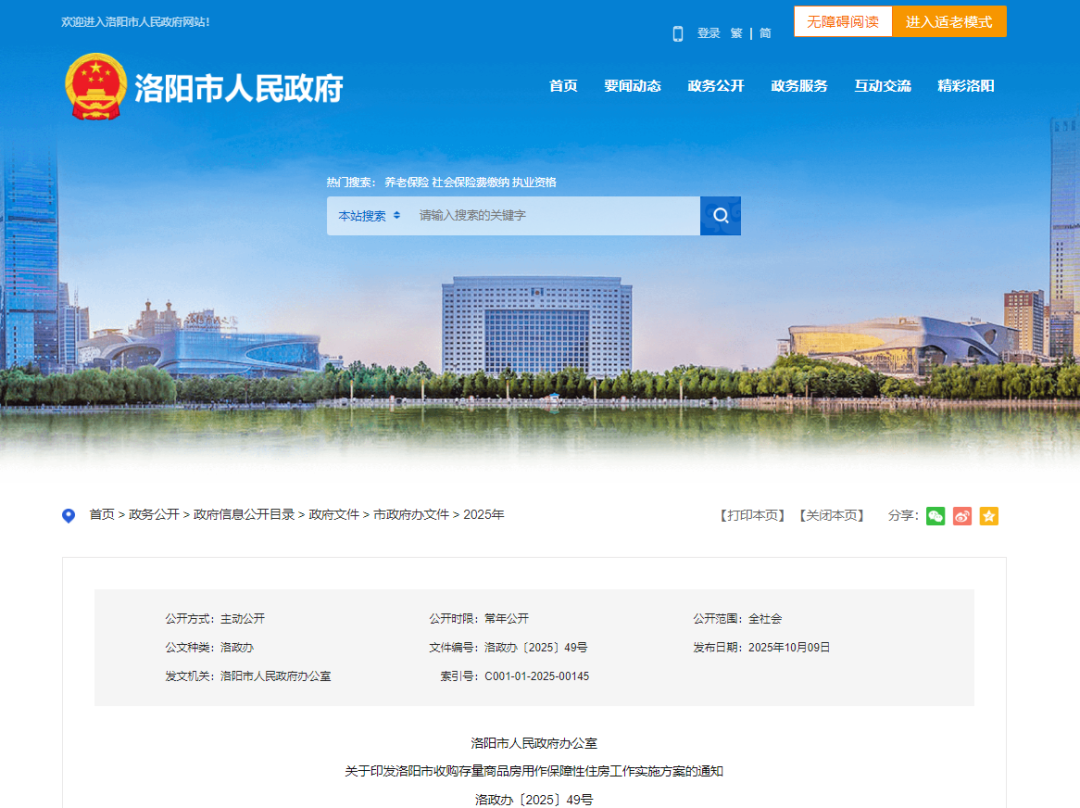Click 关闭本页 to close the page
Image resolution: width=1080 pixels, height=808 pixels.
click(831, 515)
